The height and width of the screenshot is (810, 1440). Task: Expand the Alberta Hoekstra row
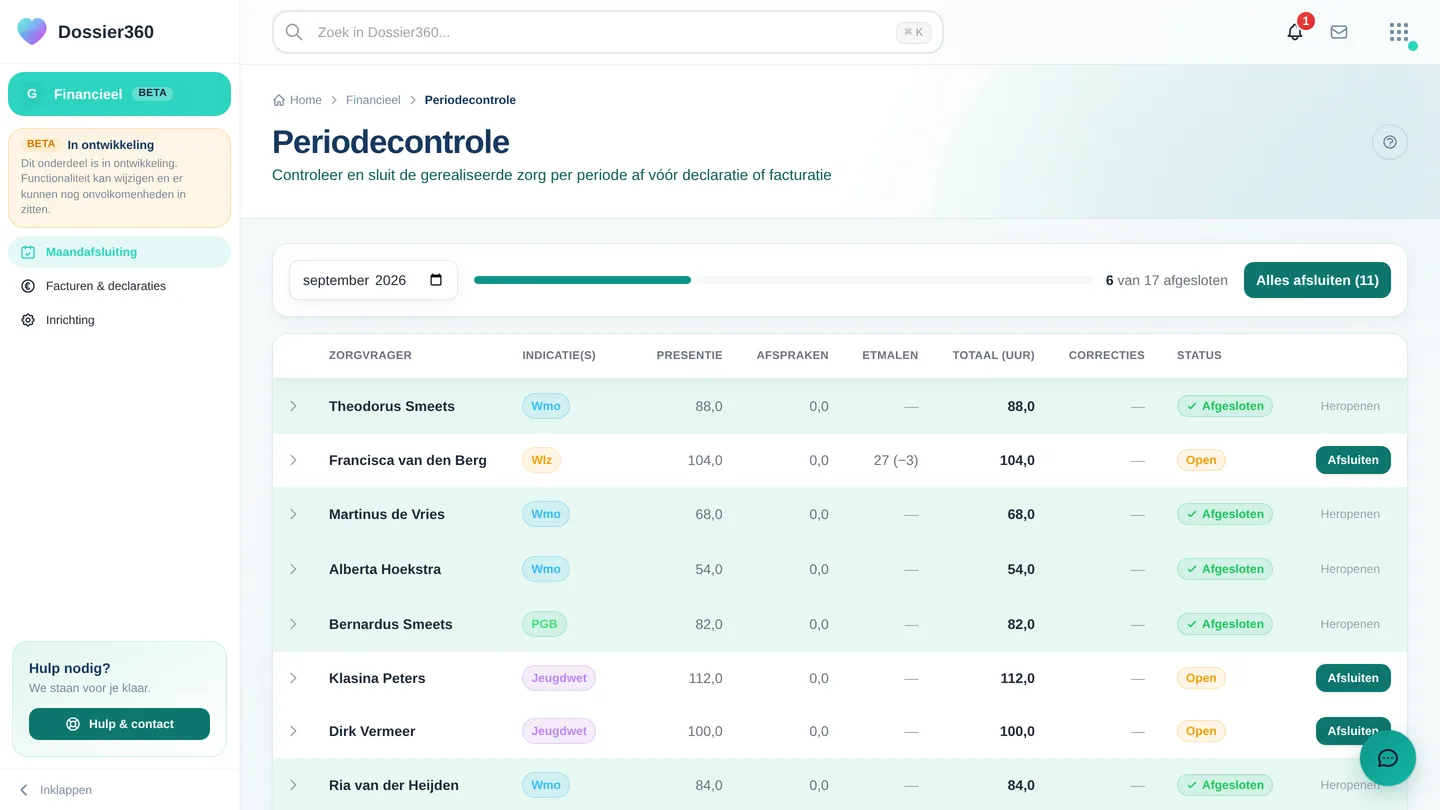[293, 569]
